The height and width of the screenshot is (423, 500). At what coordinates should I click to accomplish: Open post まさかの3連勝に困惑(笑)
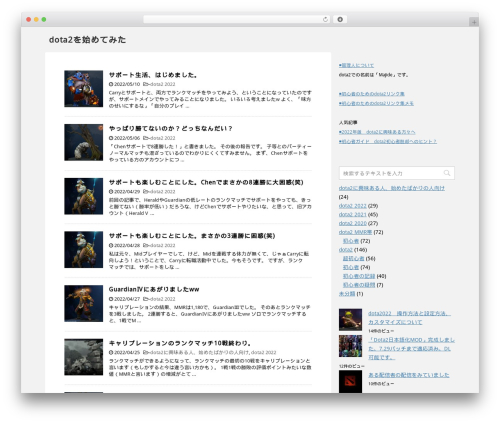[x=192, y=236]
